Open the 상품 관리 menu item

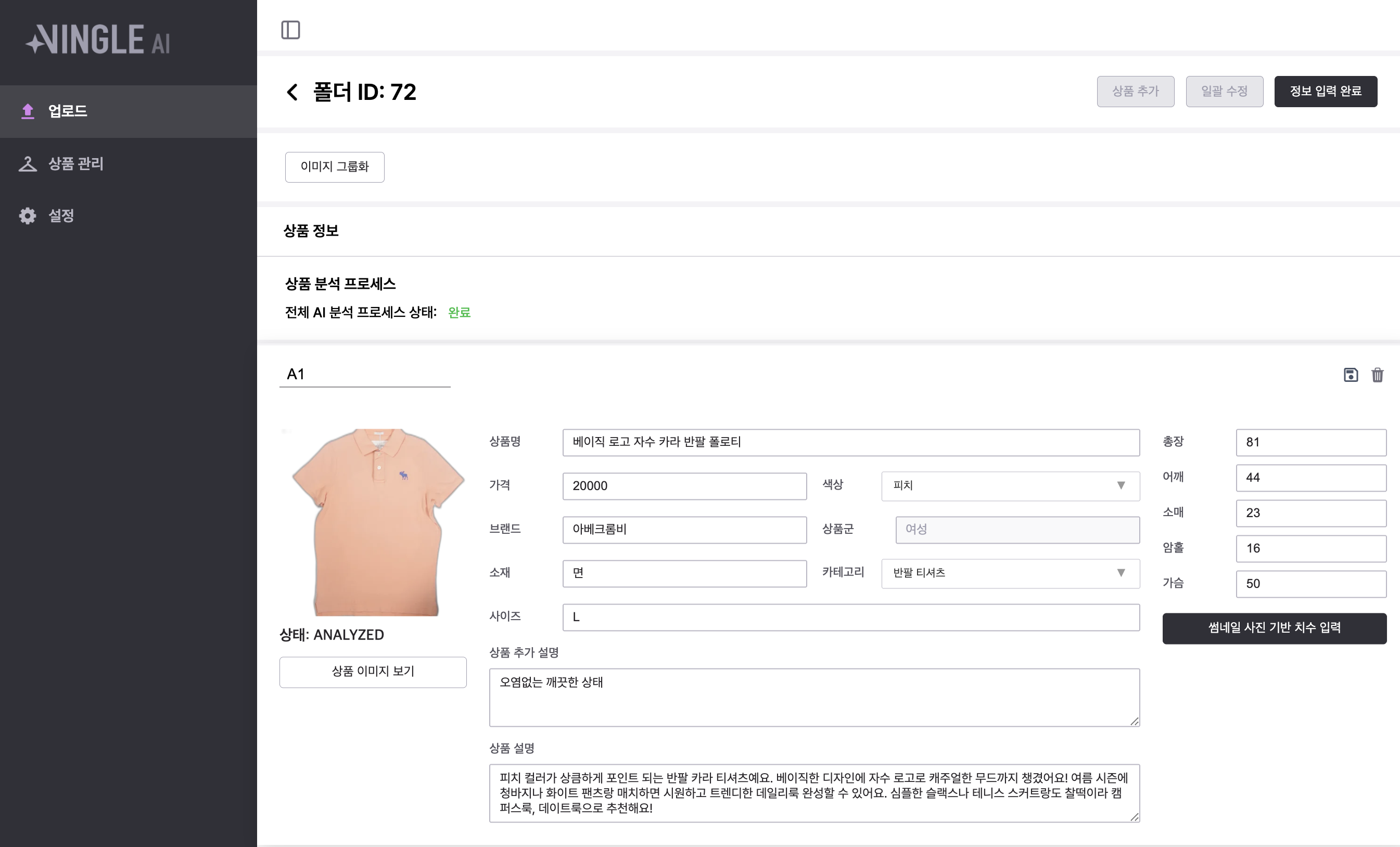pos(75,163)
